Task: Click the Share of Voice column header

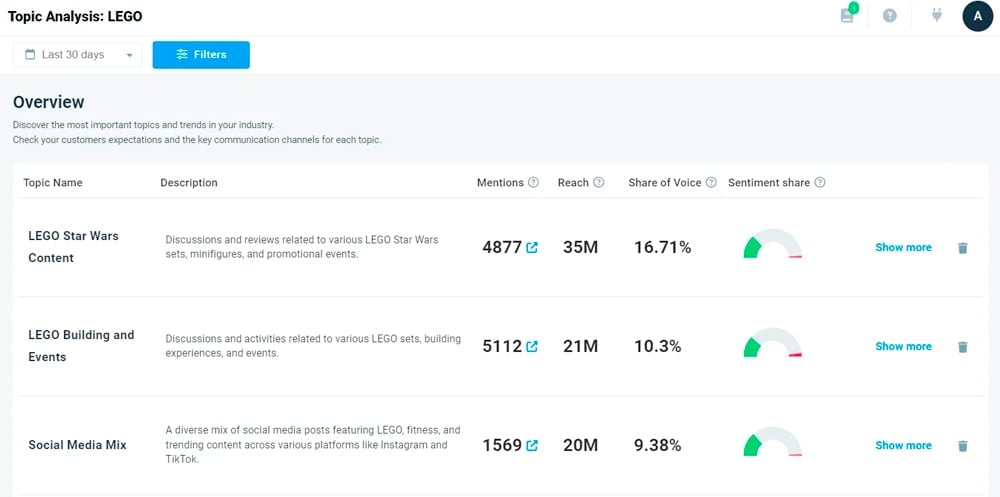Action: [x=665, y=182]
